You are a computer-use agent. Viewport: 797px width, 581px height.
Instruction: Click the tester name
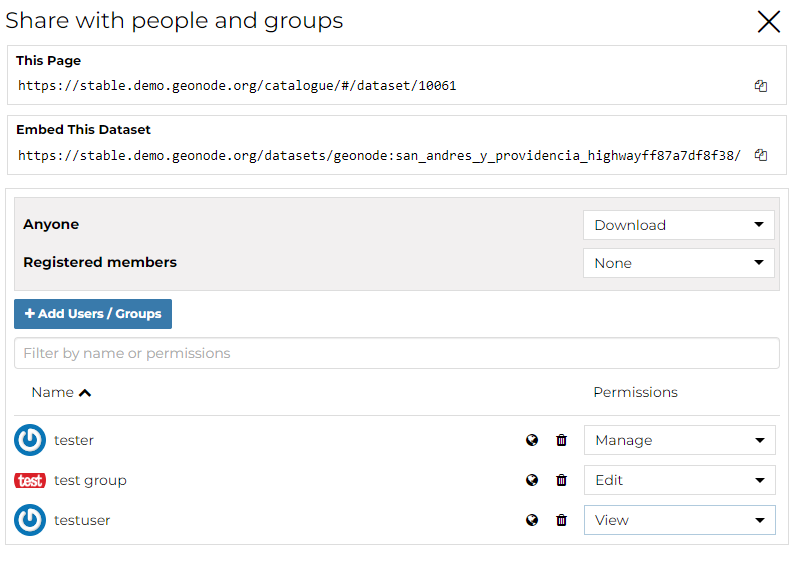[x=74, y=440]
